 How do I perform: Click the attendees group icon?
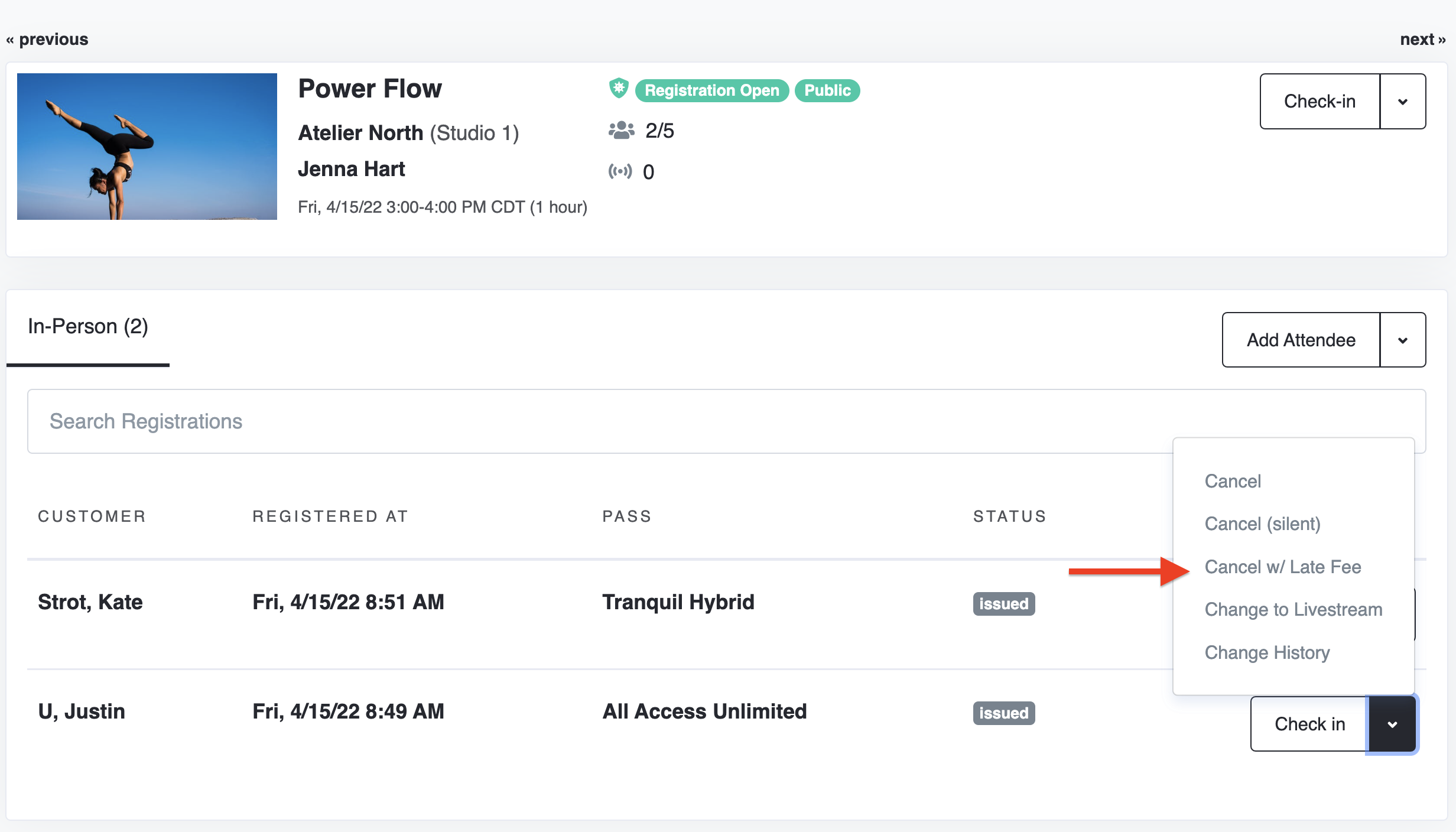(621, 130)
